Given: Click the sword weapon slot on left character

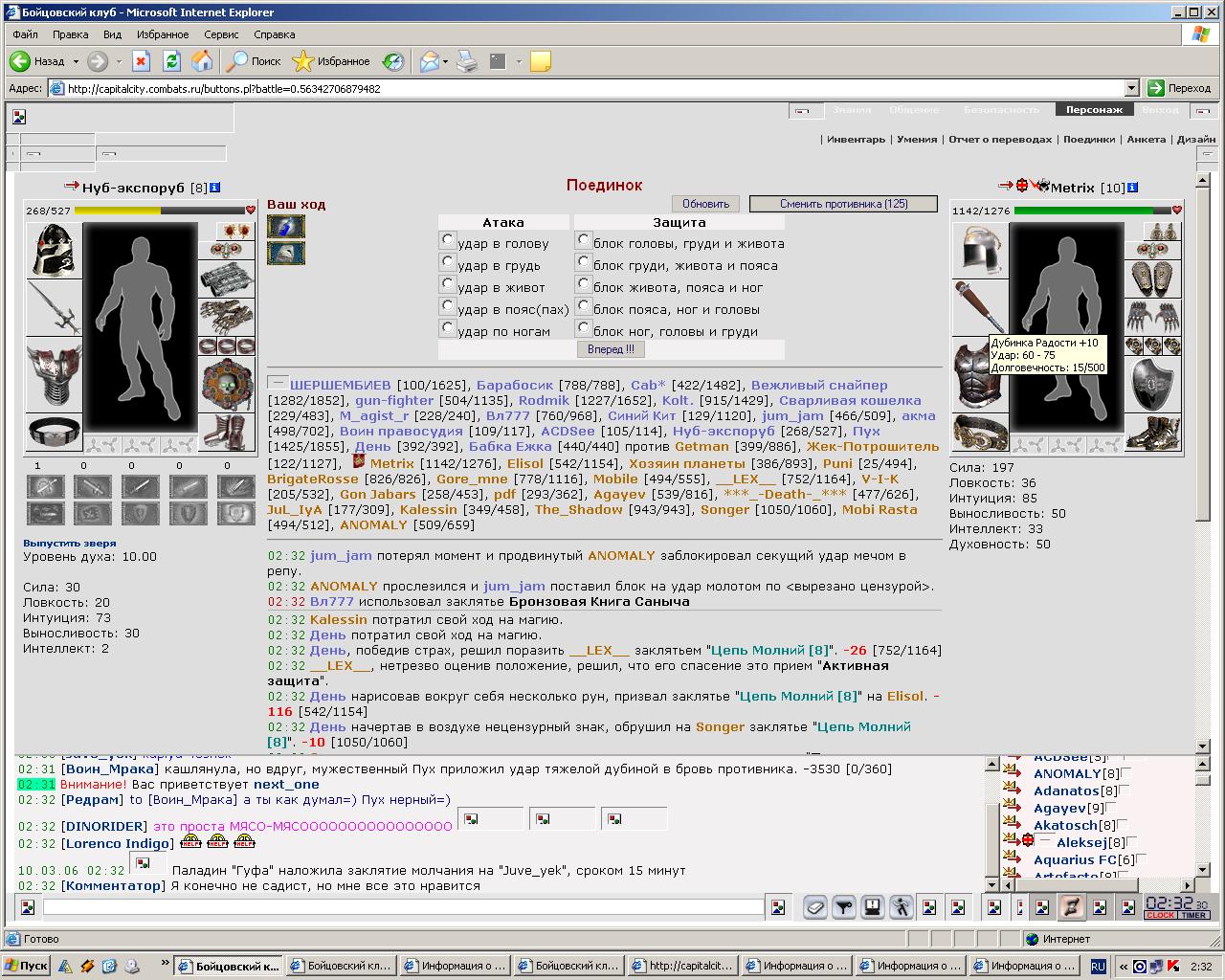Looking at the screenshot, I should pyautogui.click(x=54, y=307).
